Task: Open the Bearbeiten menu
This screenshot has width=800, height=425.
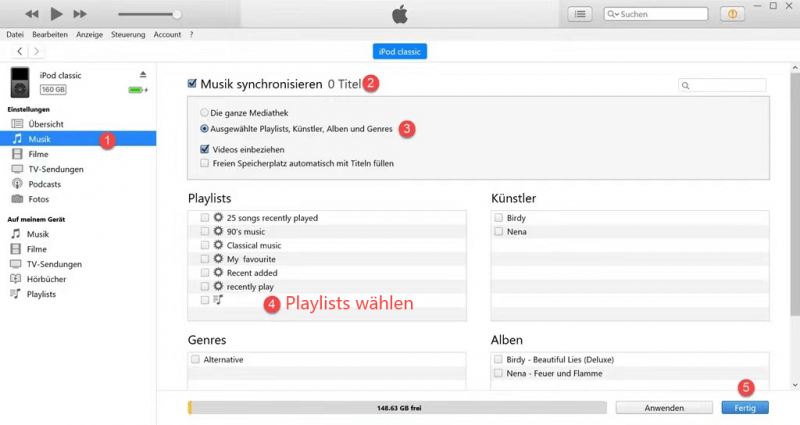Action: 50,35
